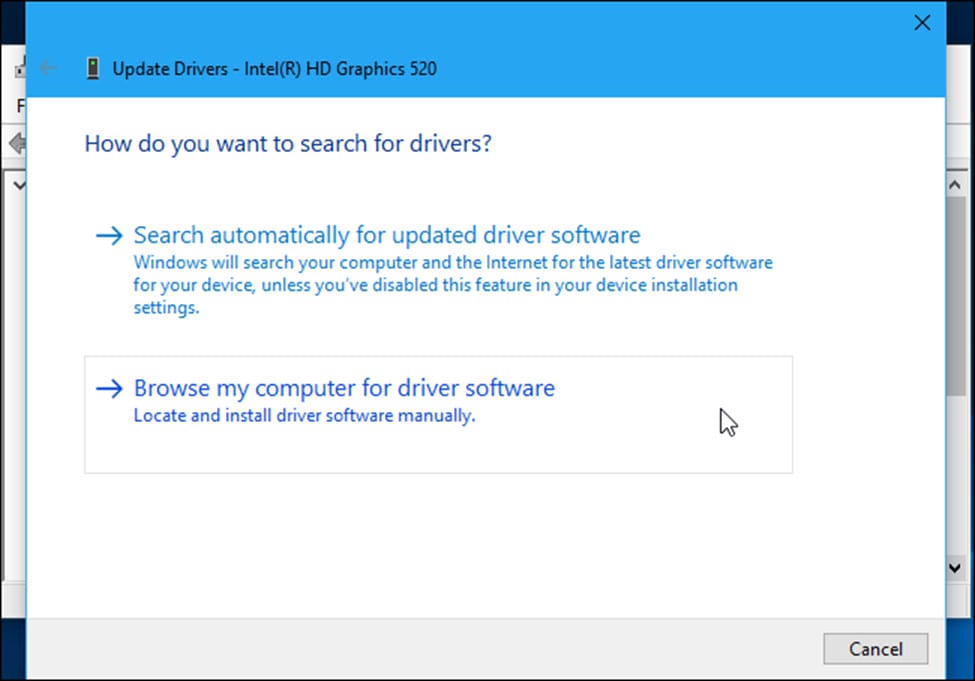Click the arrow icon next to Search automatically
The width and height of the screenshot is (975, 681).
(107, 236)
